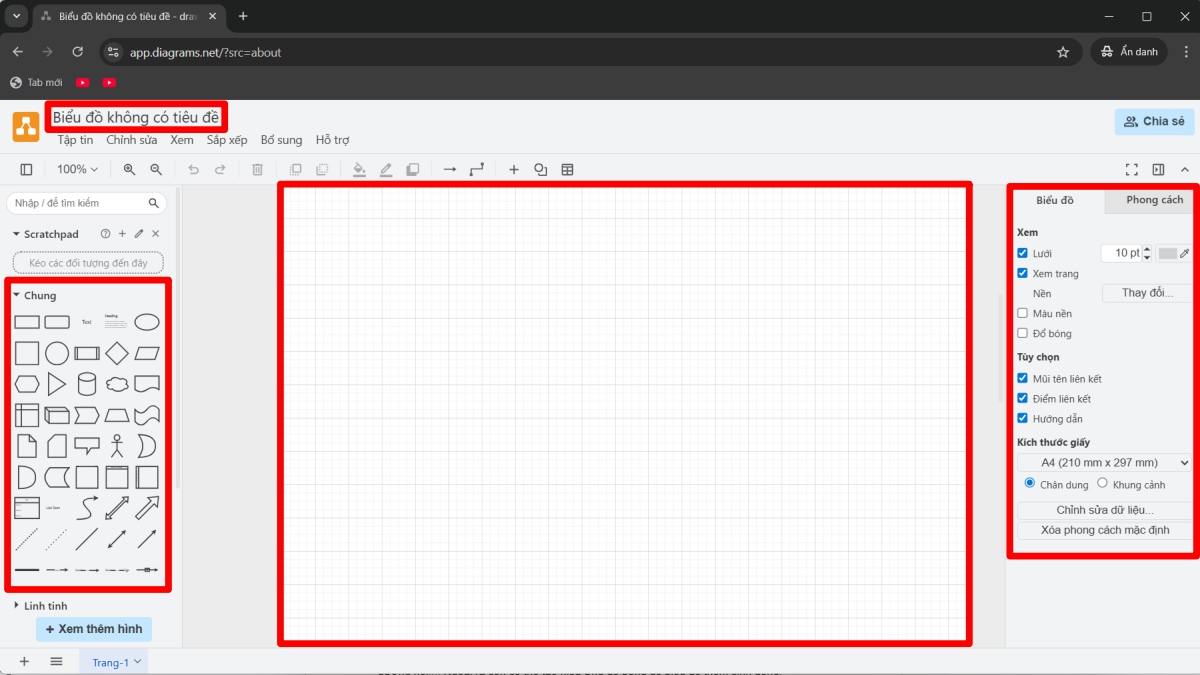Enable the Màu nền checkbox
The image size is (1200, 675).
[x=1022, y=313]
